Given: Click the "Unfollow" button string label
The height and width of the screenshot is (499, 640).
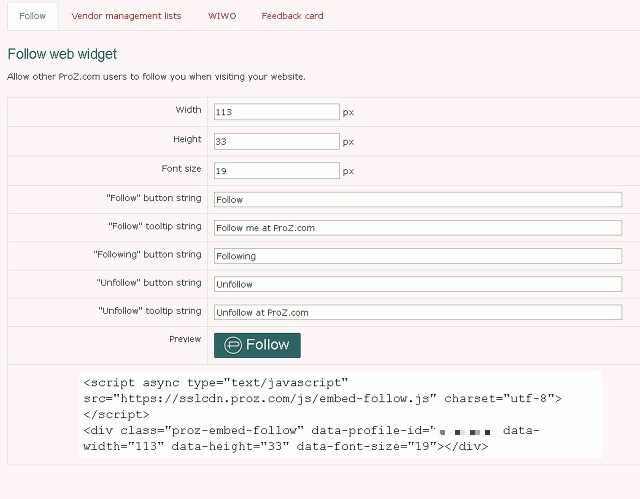Looking at the screenshot, I should 149,283.
